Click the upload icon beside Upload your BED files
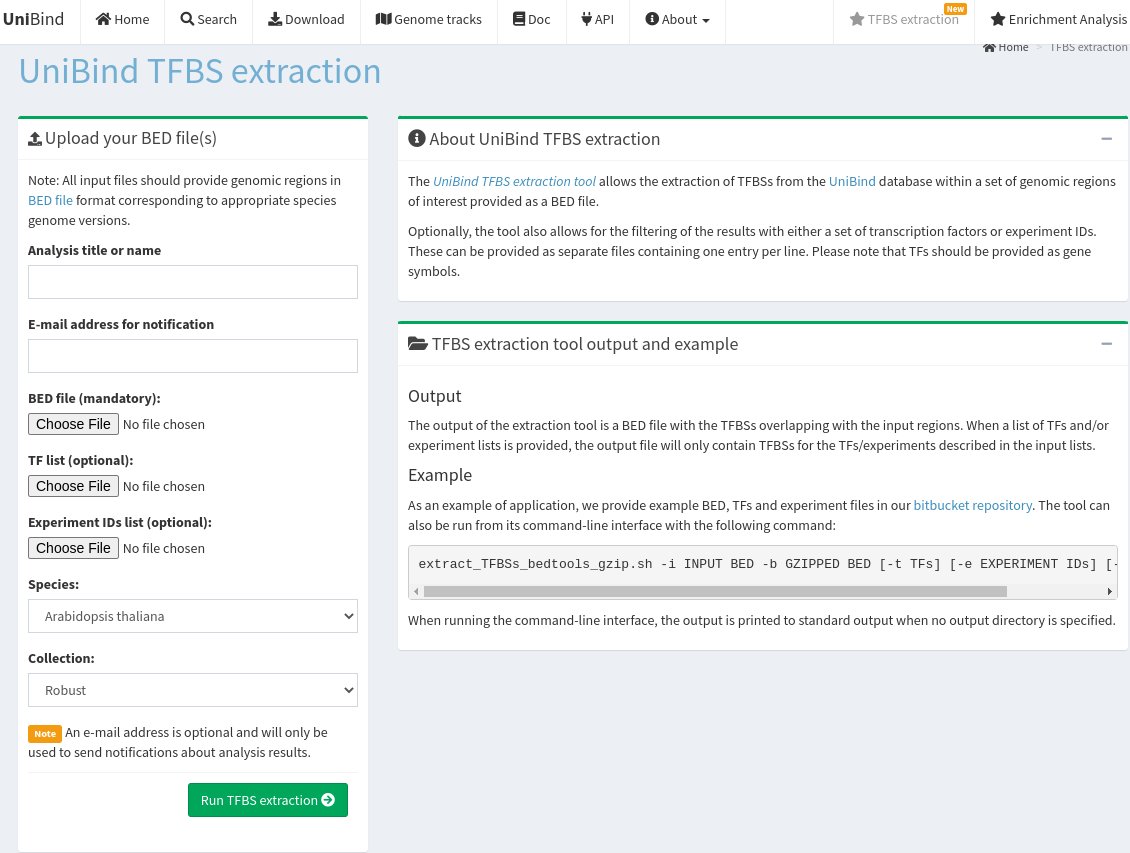 coord(36,138)
